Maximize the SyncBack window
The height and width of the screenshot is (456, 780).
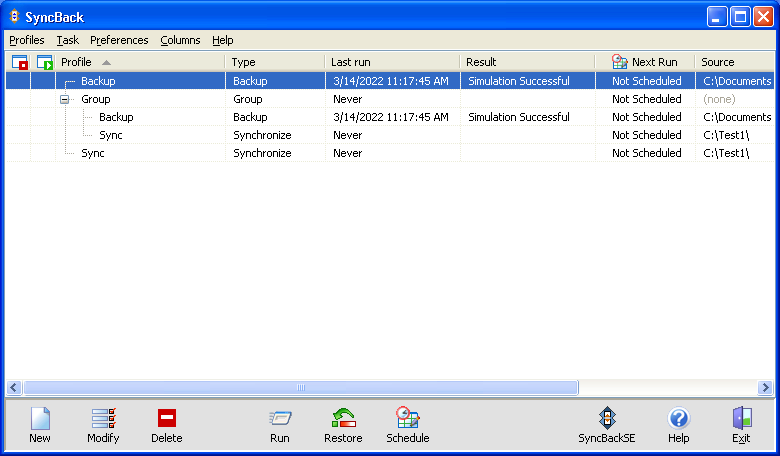click(x=740, y=17)
